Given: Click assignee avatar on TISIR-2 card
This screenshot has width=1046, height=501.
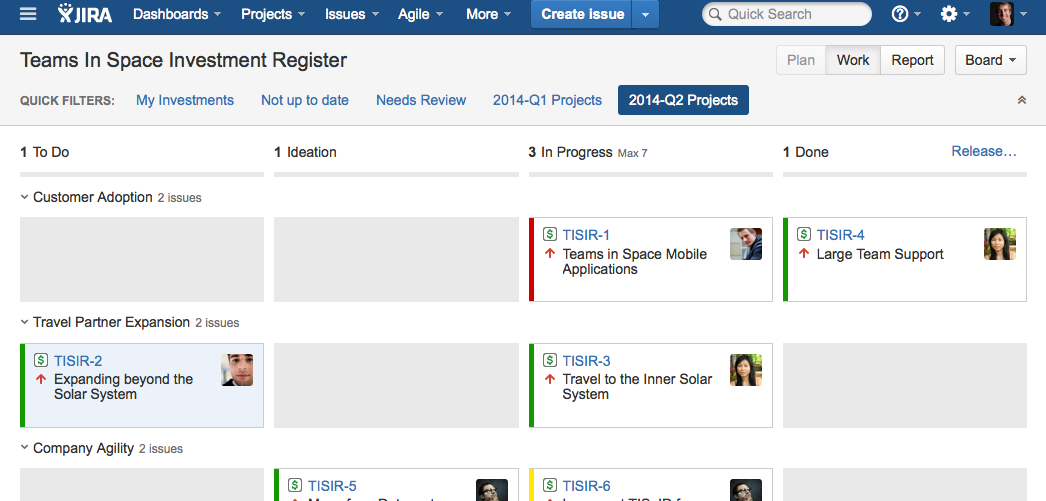Looking at the screenshot, I should pyautogui.click(x=237, y=370).
